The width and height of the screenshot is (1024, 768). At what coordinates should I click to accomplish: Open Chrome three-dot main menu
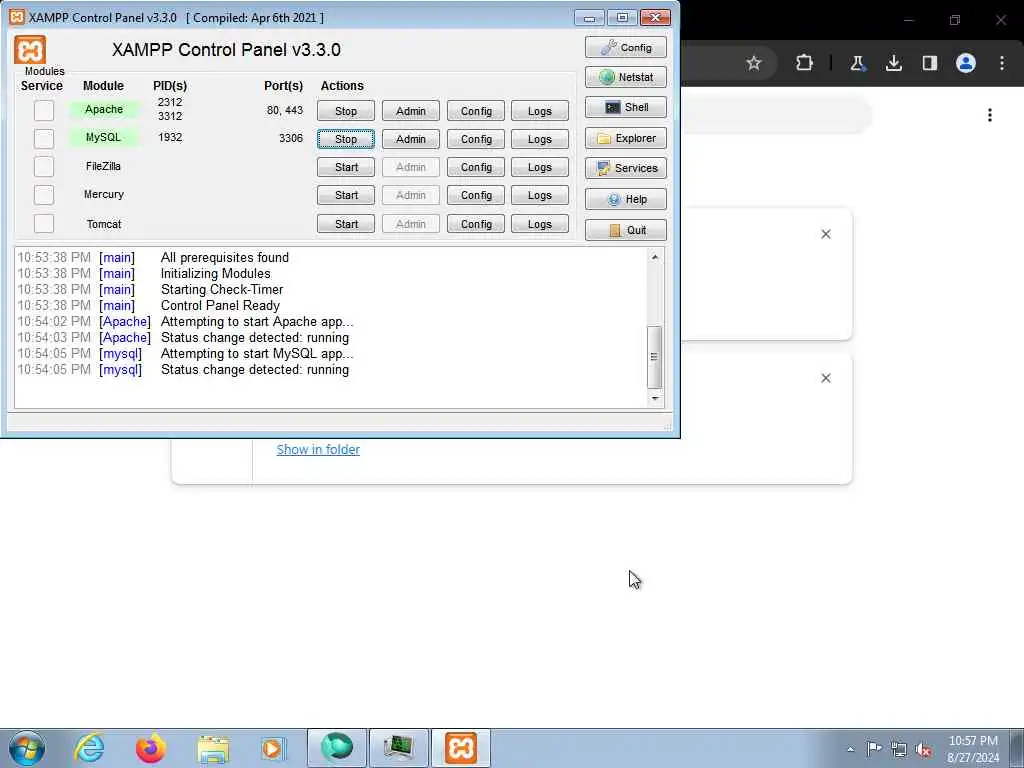point(1002,63)
